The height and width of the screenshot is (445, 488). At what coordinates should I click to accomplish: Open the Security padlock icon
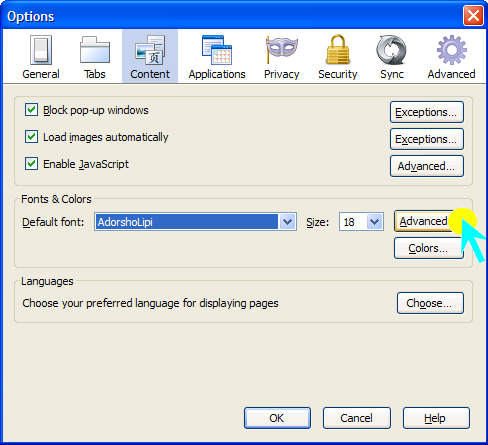[x=338, y=49]
